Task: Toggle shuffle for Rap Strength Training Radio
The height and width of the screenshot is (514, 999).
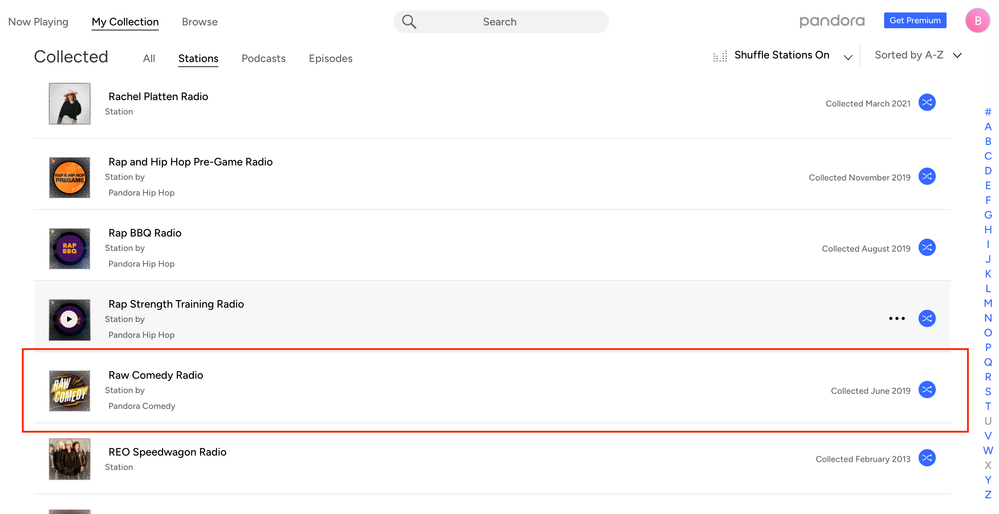Action: point(927,318)
